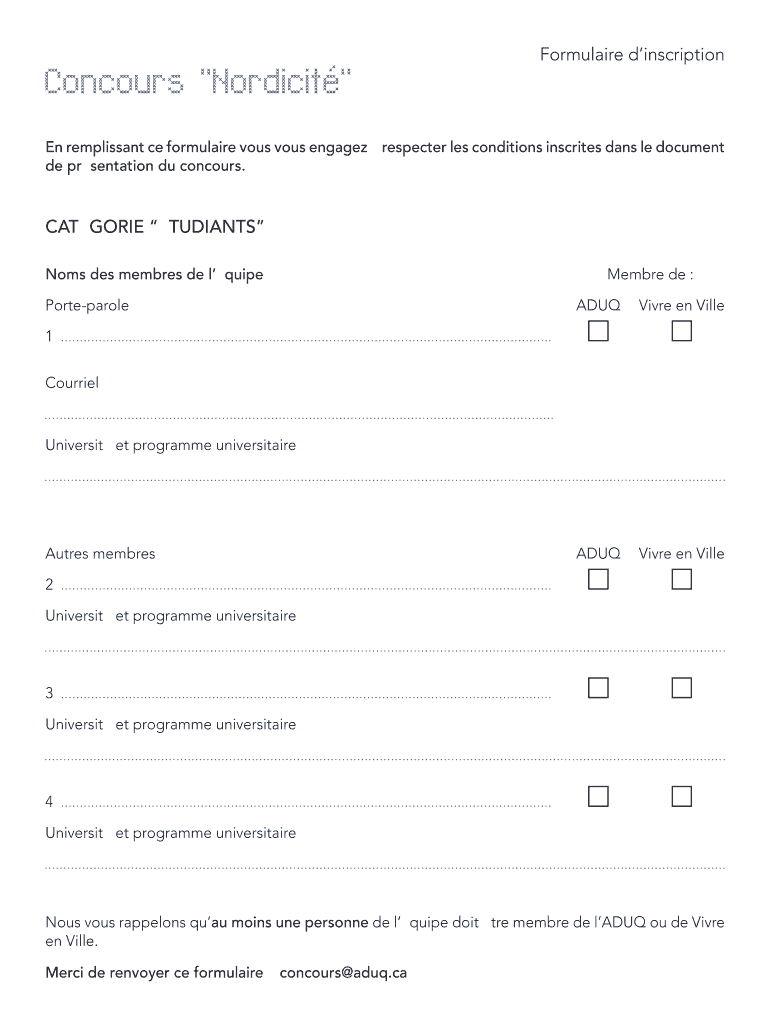Viewport: 770px width, 1024px height.
Task: Open the concours@aduq.ca email address
Action: pyautogui.click(x=343, y=972)
